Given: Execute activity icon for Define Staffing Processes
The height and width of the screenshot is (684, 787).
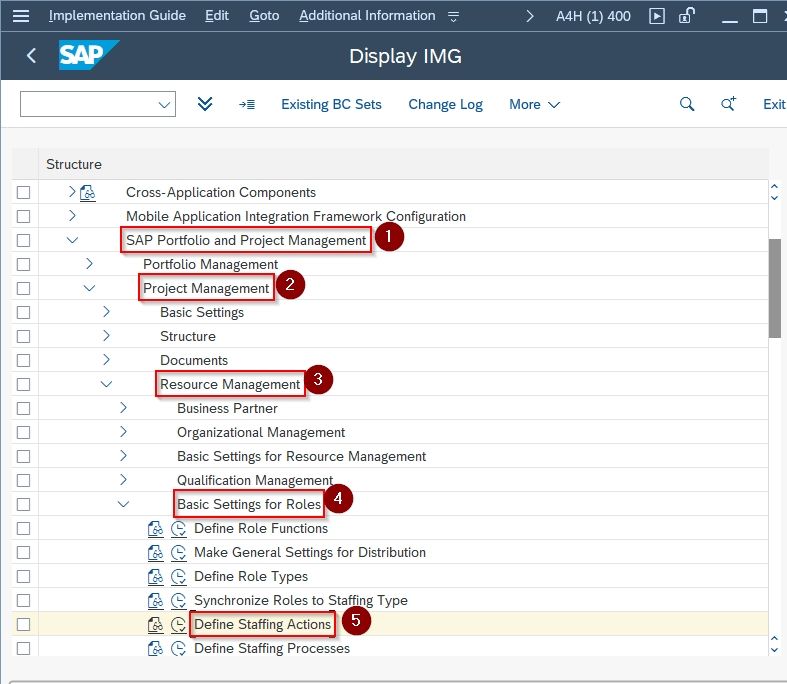Looking at the screenshot, I should (178, 648).
